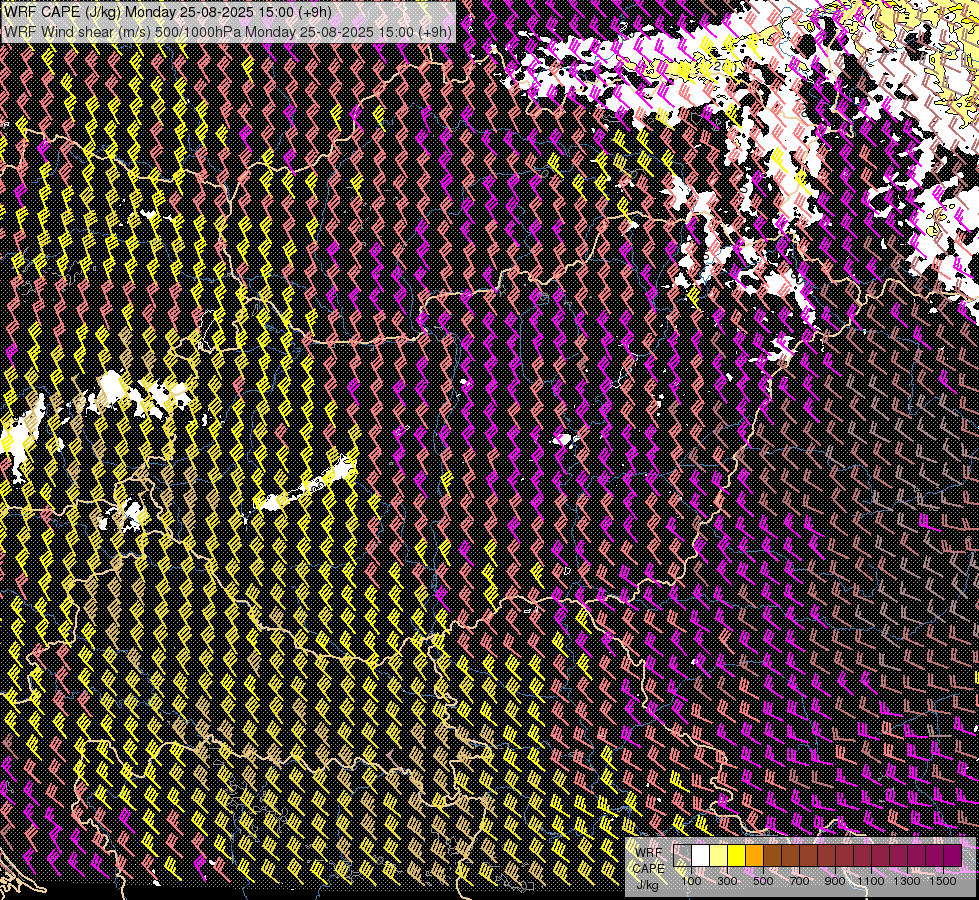
Task: Click the "100" legend scale label
Action: click(x=691, y=881)
